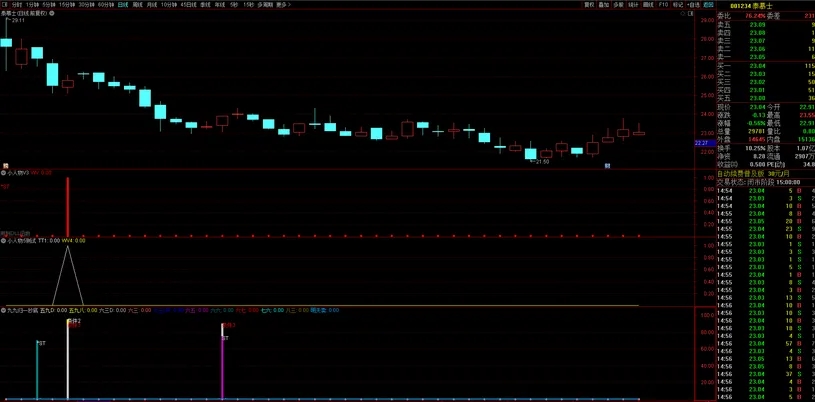
Task: Click the blue marker icon below candles
Action: [606, 165]
